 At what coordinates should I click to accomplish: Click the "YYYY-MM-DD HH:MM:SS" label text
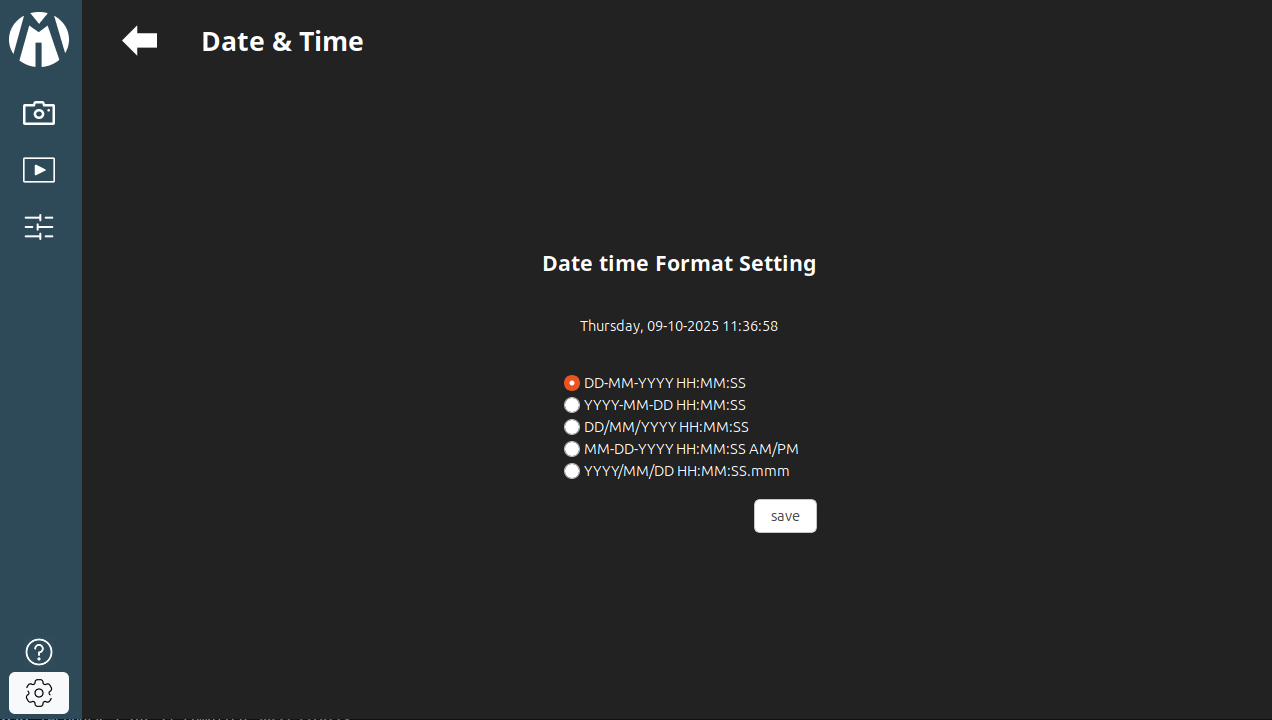(x=665, y=405)
